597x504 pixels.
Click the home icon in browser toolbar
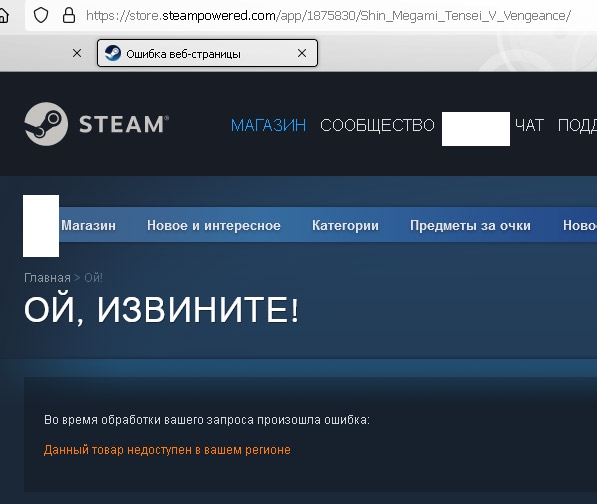(x=4, y=16)
